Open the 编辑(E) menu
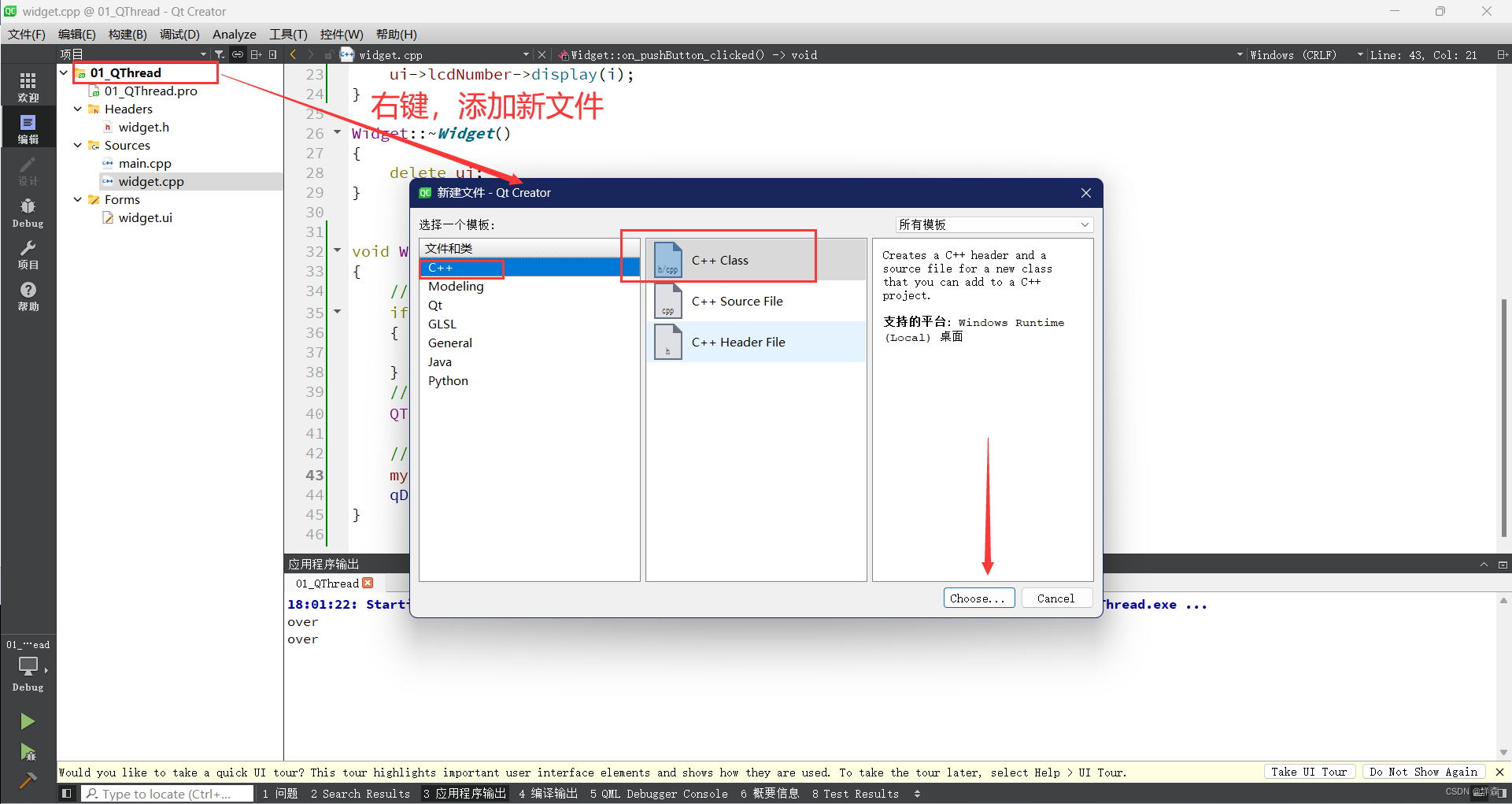This screenshot has height=804, width=1512. (x=77, y=34)
